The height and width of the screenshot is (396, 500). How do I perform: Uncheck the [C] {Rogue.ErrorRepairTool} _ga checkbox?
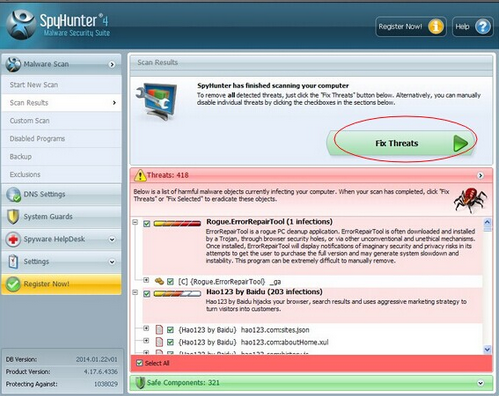coord(170,282)
